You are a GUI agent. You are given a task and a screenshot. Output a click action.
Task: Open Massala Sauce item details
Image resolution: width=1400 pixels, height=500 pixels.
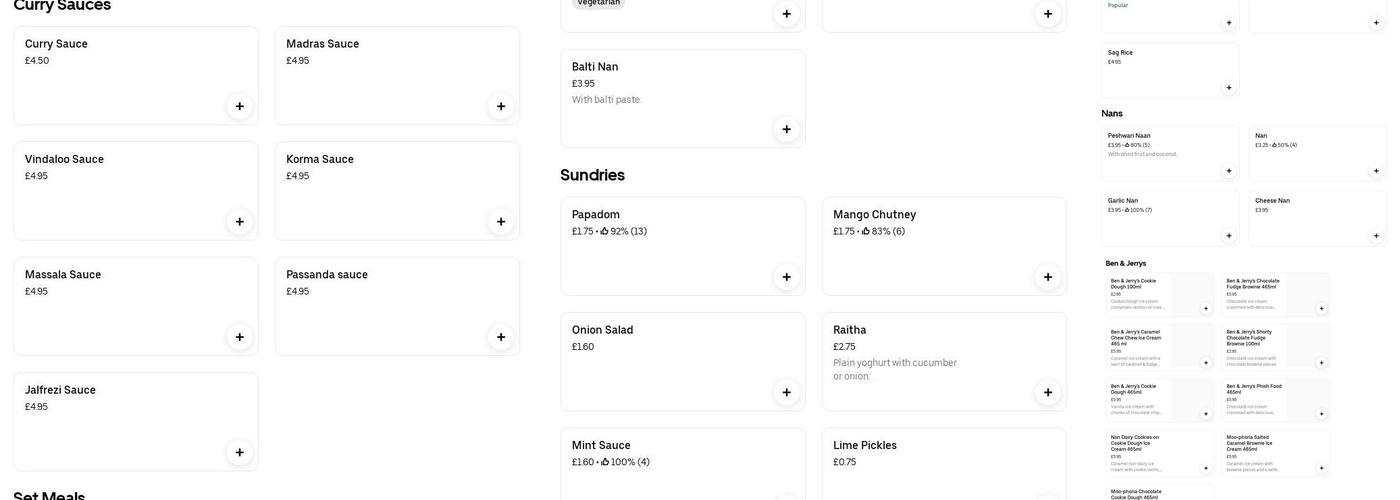click(63, 275)
